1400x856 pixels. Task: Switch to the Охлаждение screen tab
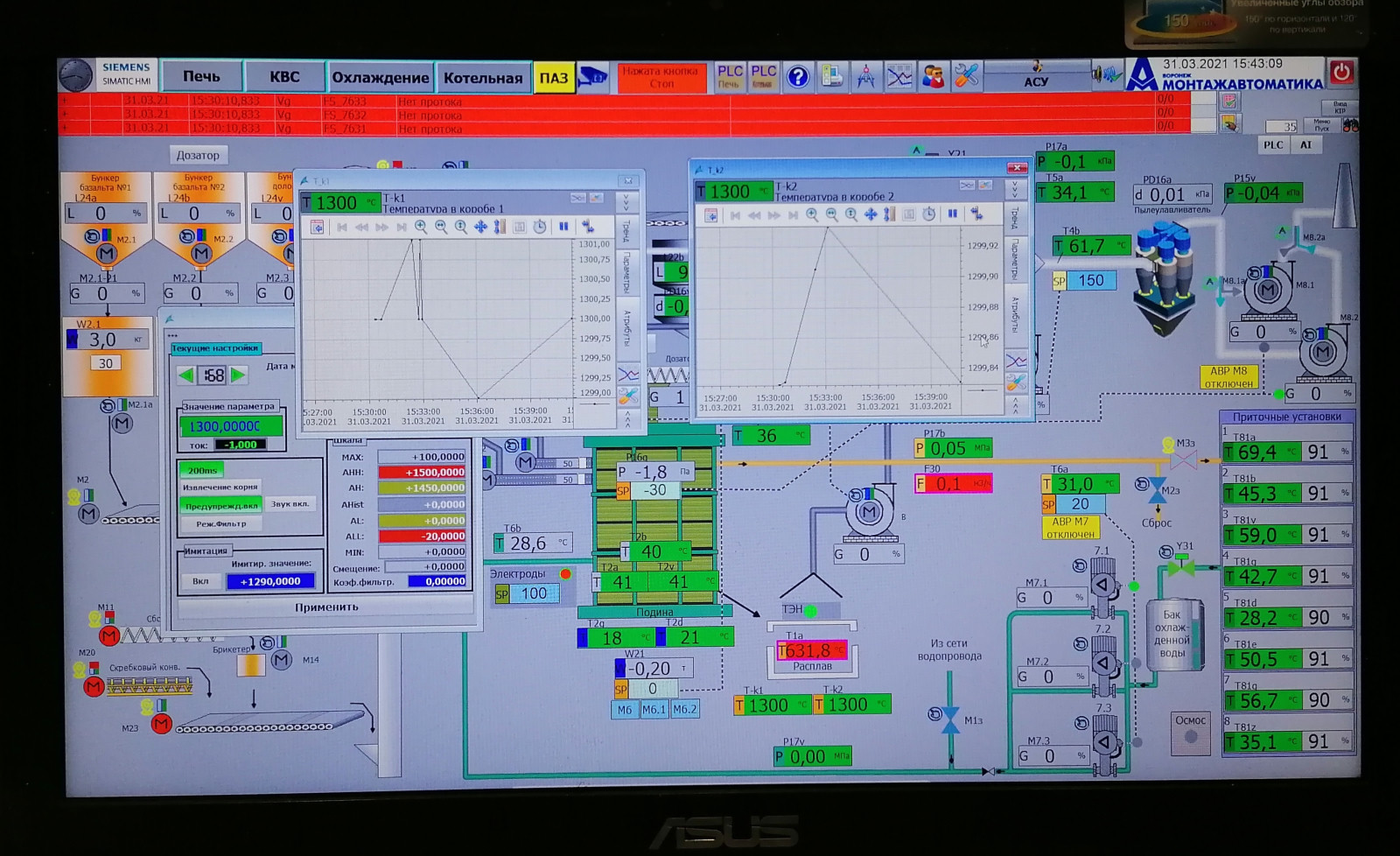[381, 78]
